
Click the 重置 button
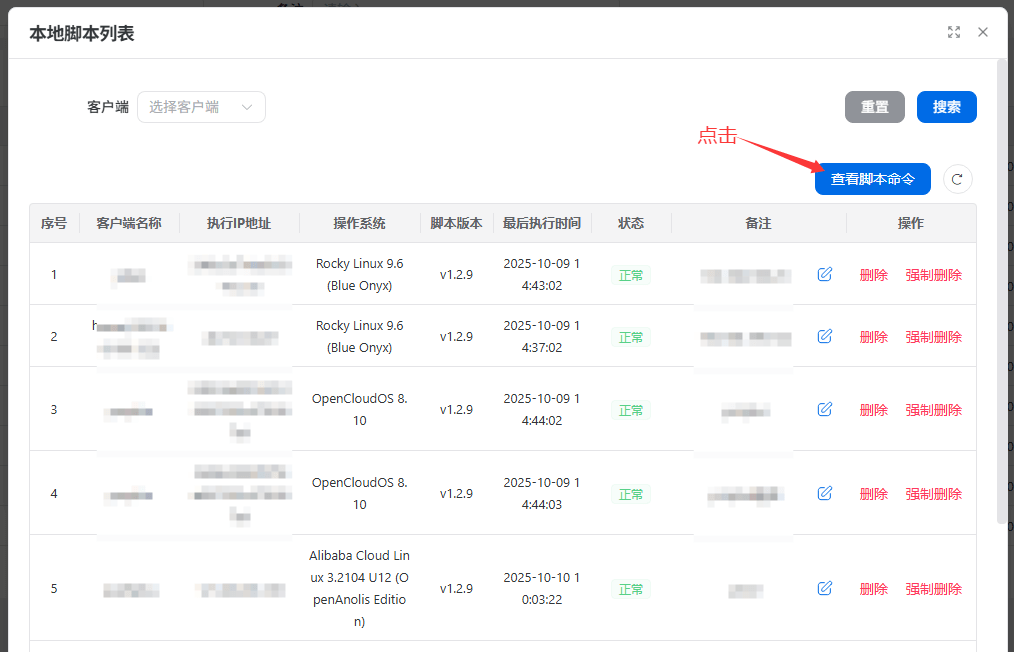874,107
